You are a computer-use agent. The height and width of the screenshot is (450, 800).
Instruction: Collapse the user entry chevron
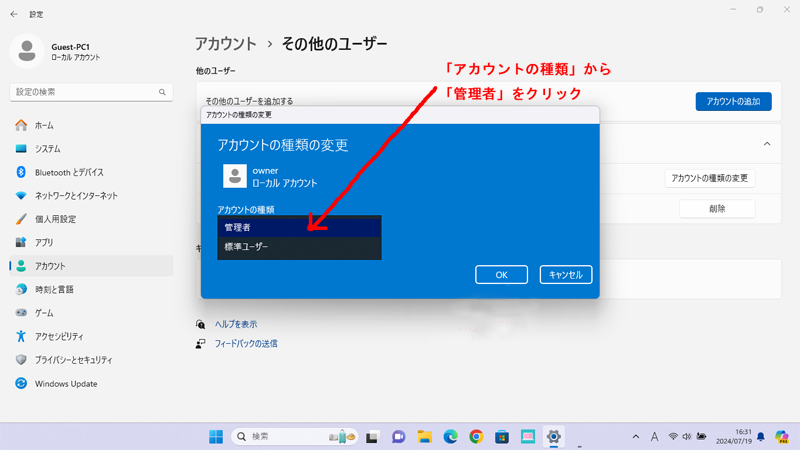coord(767,144)
